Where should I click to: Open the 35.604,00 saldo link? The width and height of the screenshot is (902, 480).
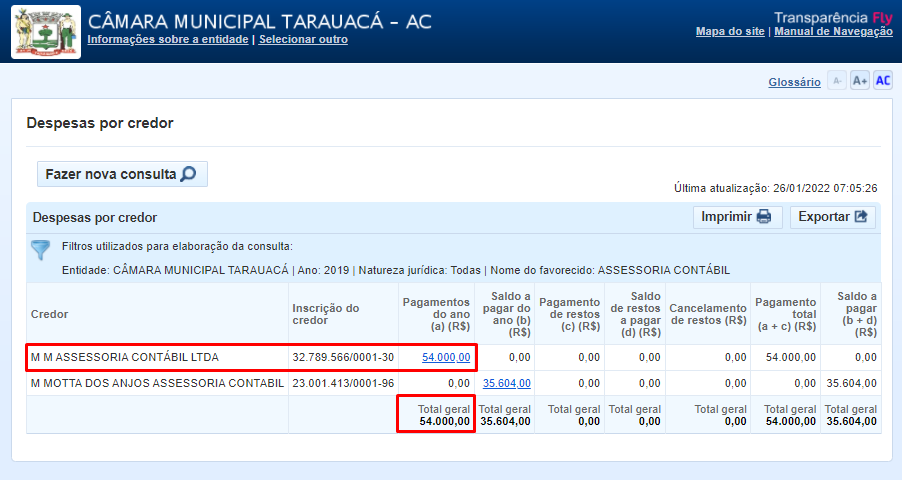click(507, 383)
